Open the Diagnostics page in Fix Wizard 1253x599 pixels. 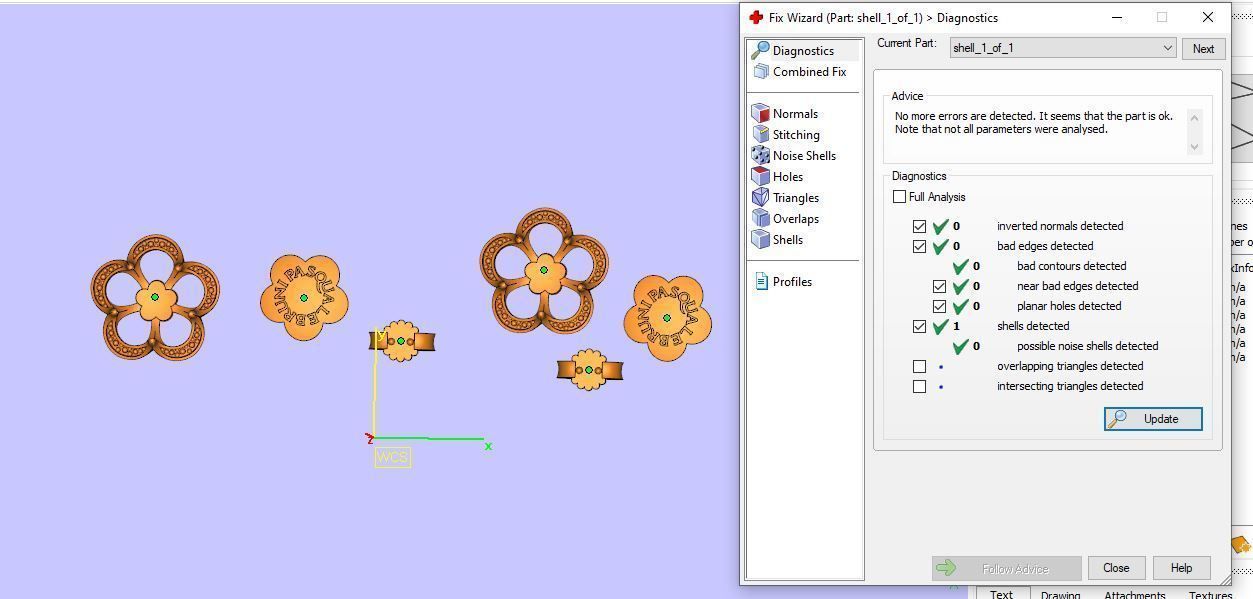tap(804, 50)
